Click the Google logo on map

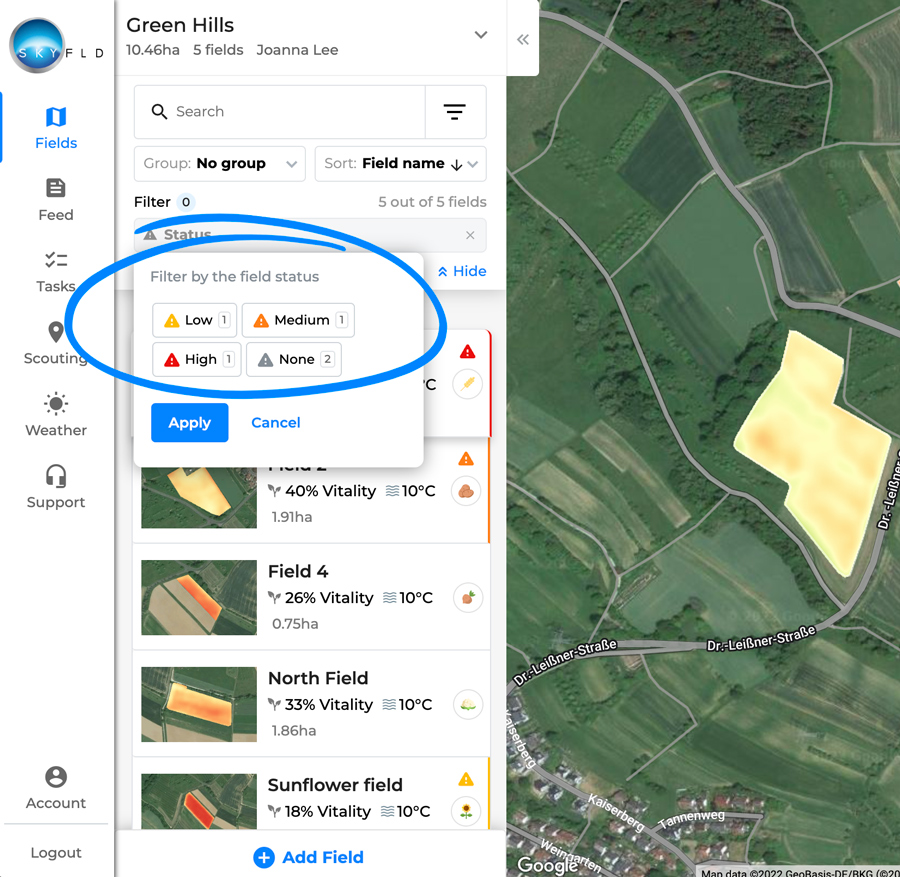[x=548, y=864]
